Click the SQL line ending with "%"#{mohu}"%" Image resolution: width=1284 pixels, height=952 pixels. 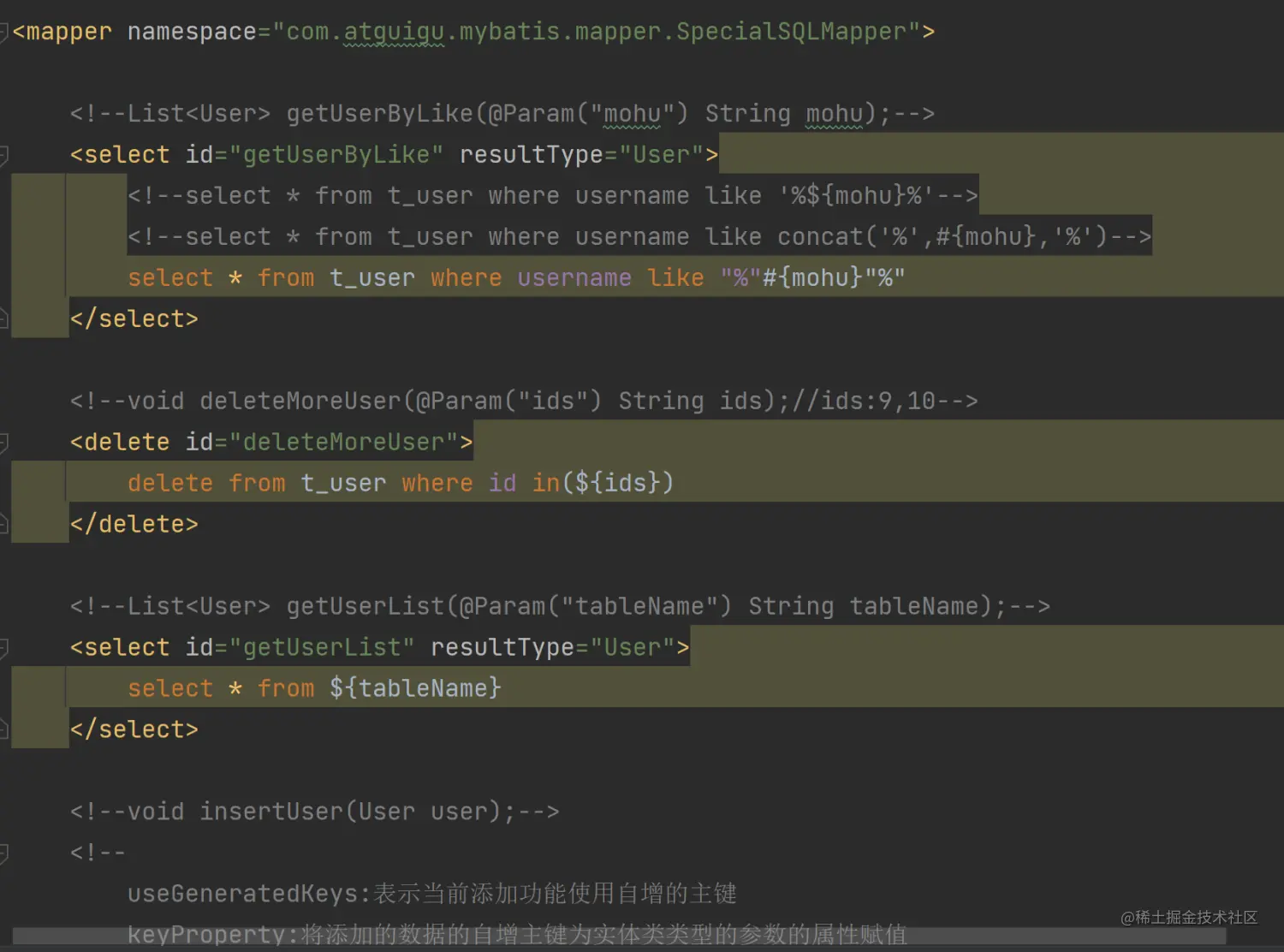click(516, 278)
